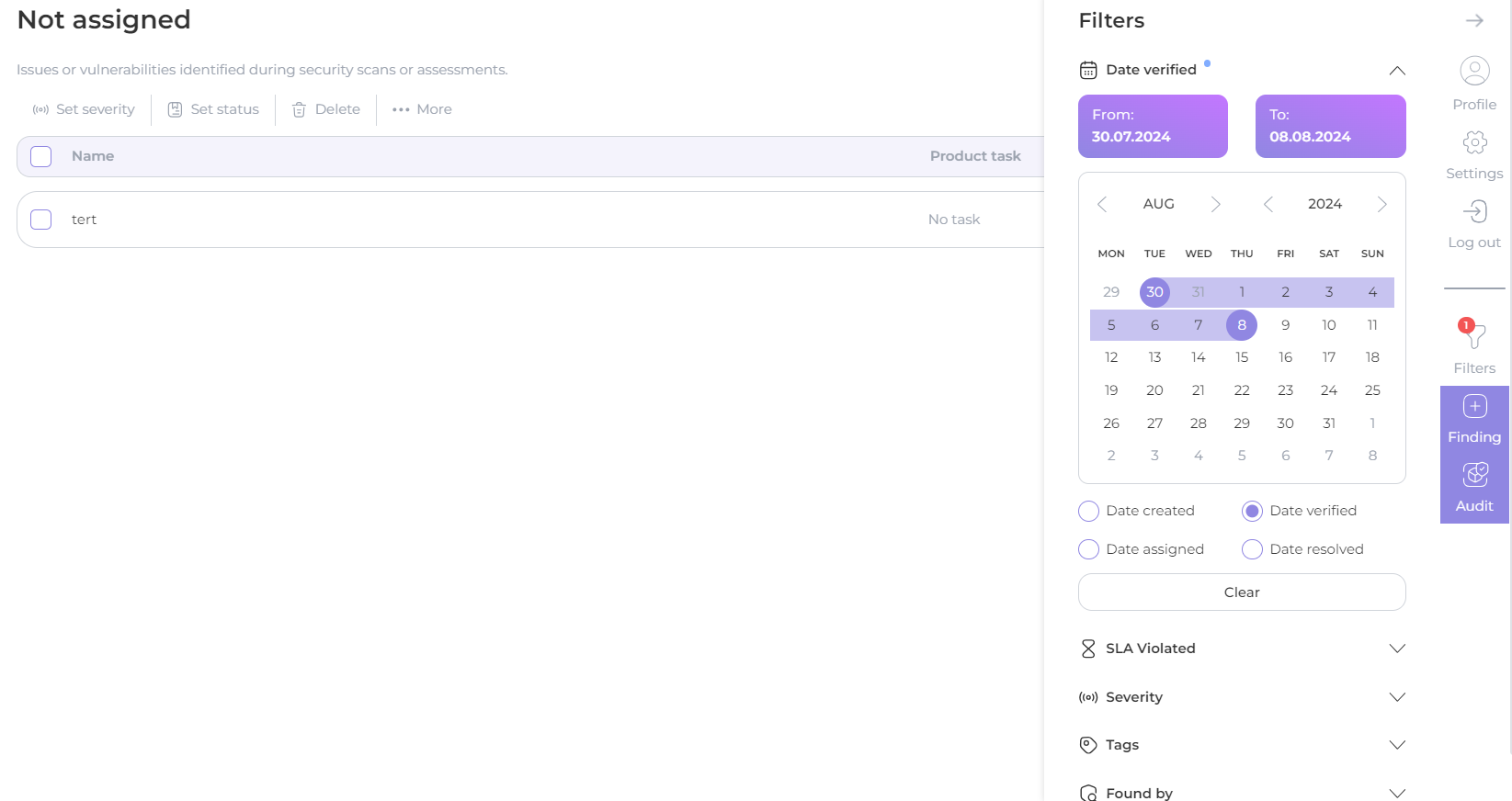
Task: Open the Audit section
Action: [1474, 475]
